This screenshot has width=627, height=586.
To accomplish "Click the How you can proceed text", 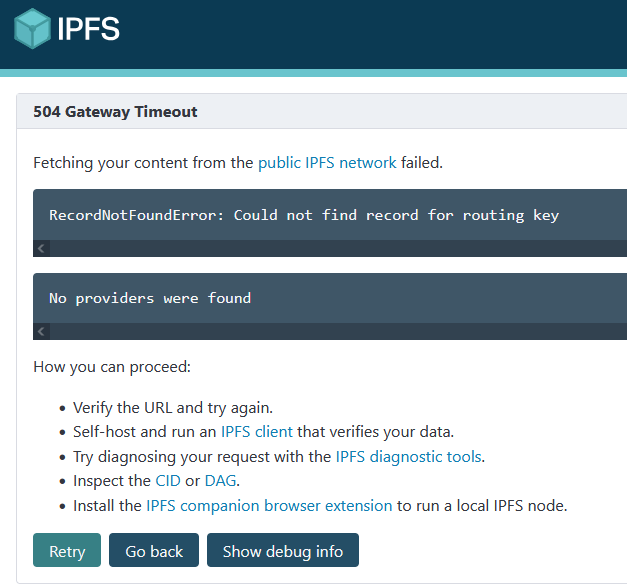I will pos(112,367).
